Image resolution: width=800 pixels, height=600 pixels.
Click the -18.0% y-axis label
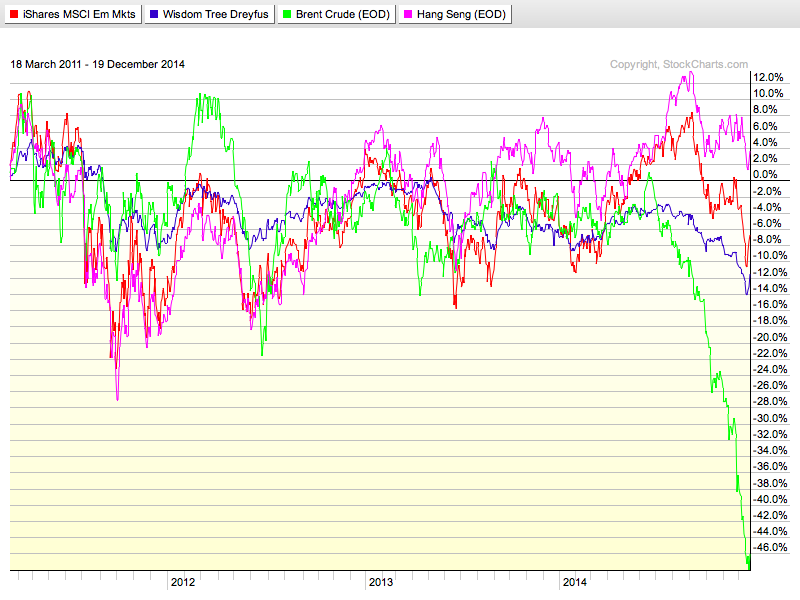(770, 320)
